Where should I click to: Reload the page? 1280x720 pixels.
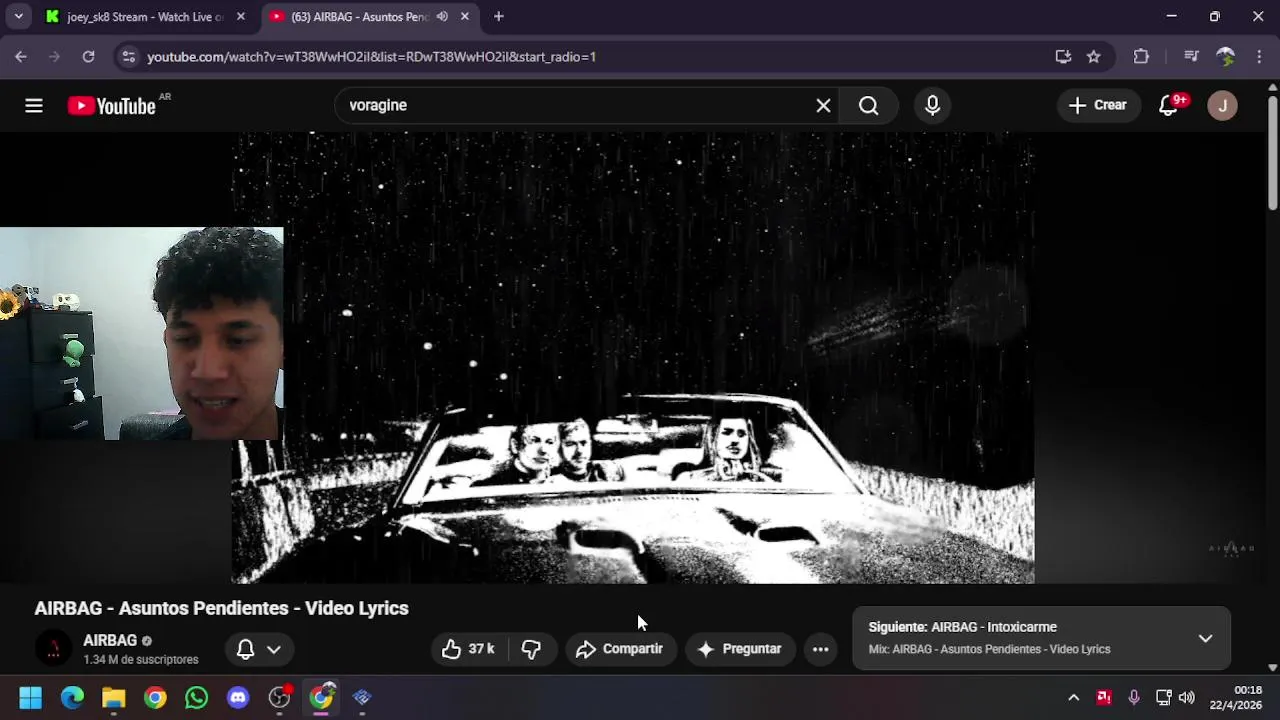(88, 57)
